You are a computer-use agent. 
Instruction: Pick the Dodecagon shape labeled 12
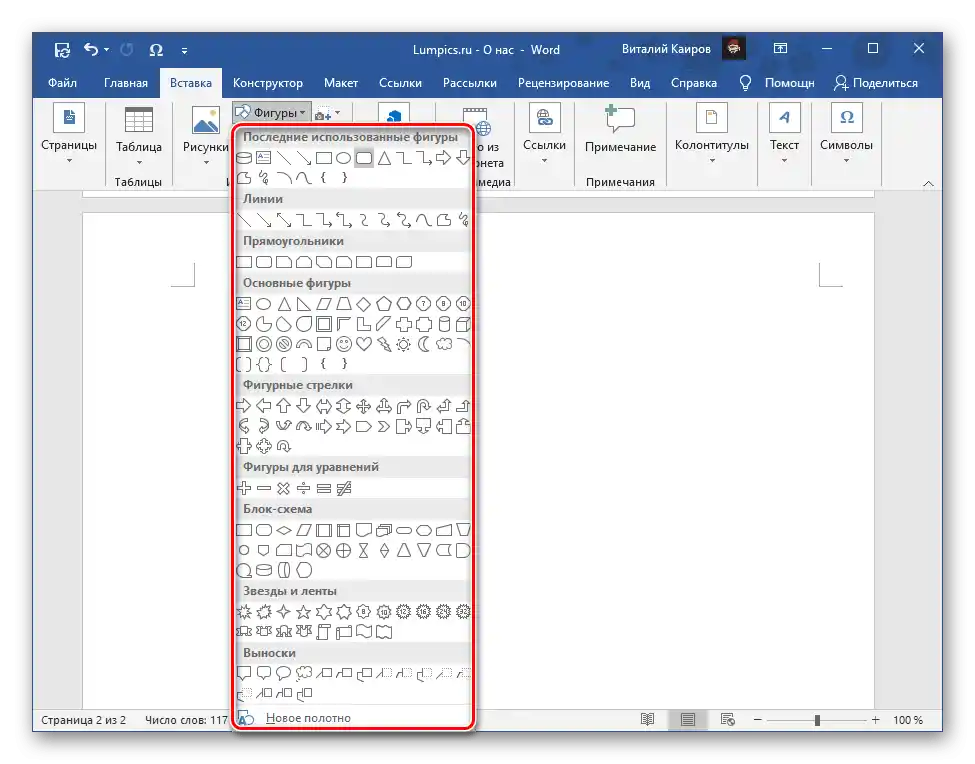click(244, 324)
